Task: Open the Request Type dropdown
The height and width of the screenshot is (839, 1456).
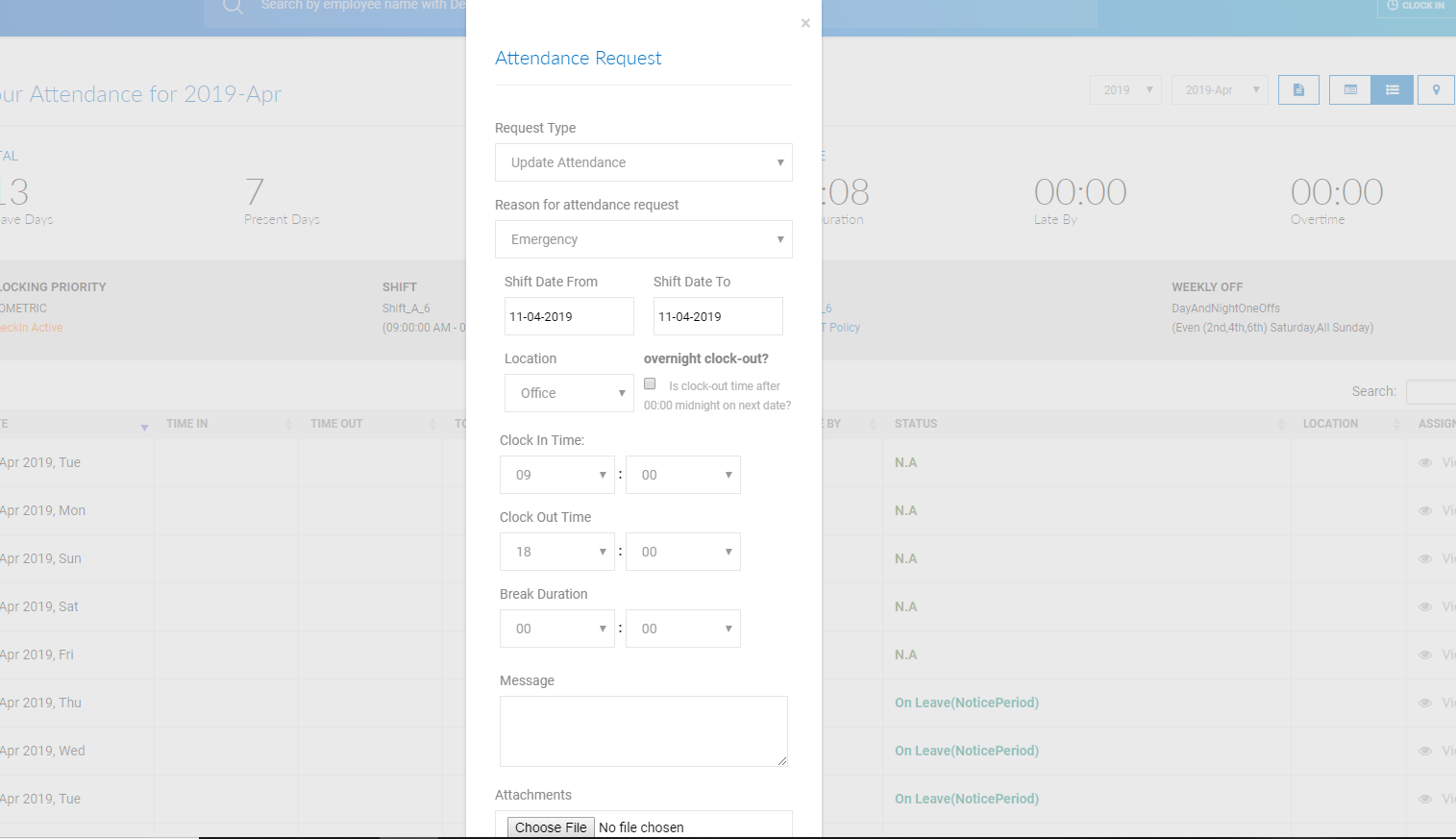Action: 644,162
